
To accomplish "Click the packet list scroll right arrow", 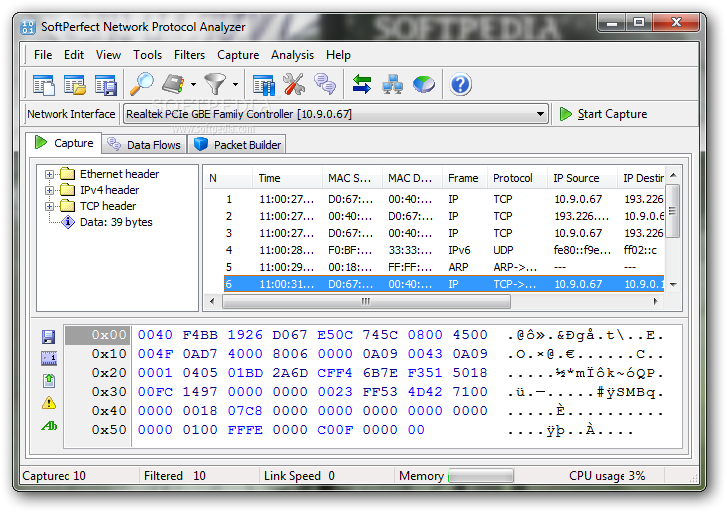I will [x=656, y=301].
